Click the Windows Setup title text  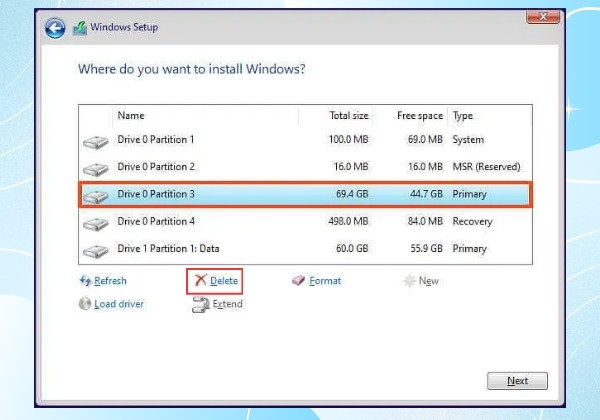click(x=124, y=27)
